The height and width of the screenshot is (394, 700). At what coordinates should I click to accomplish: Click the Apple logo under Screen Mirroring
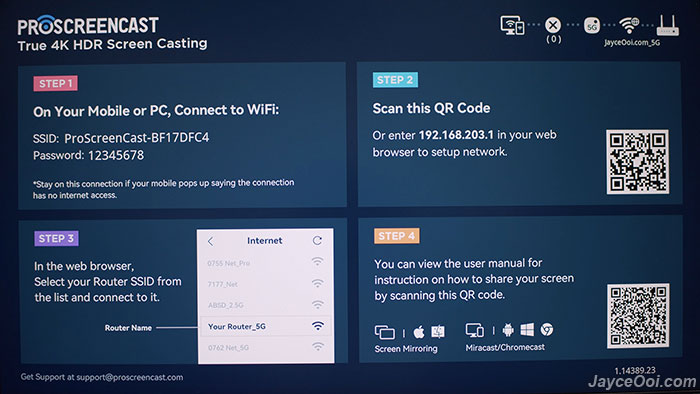[419, 332]
